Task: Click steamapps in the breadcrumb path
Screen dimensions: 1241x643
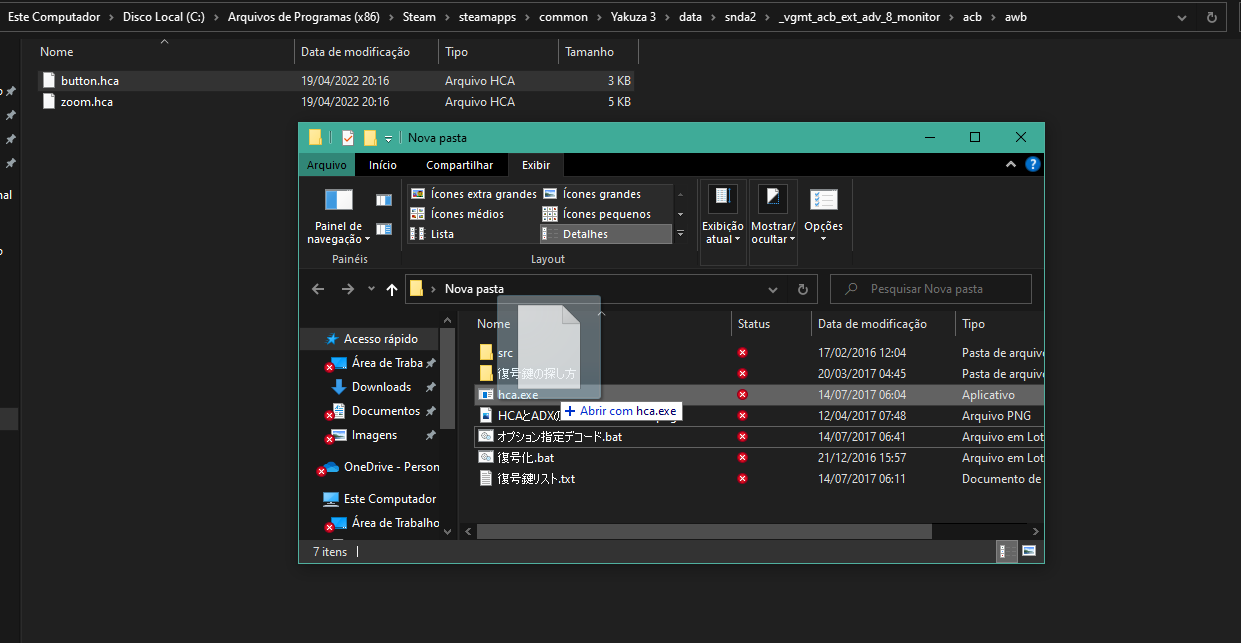Action: click(487, 17)
